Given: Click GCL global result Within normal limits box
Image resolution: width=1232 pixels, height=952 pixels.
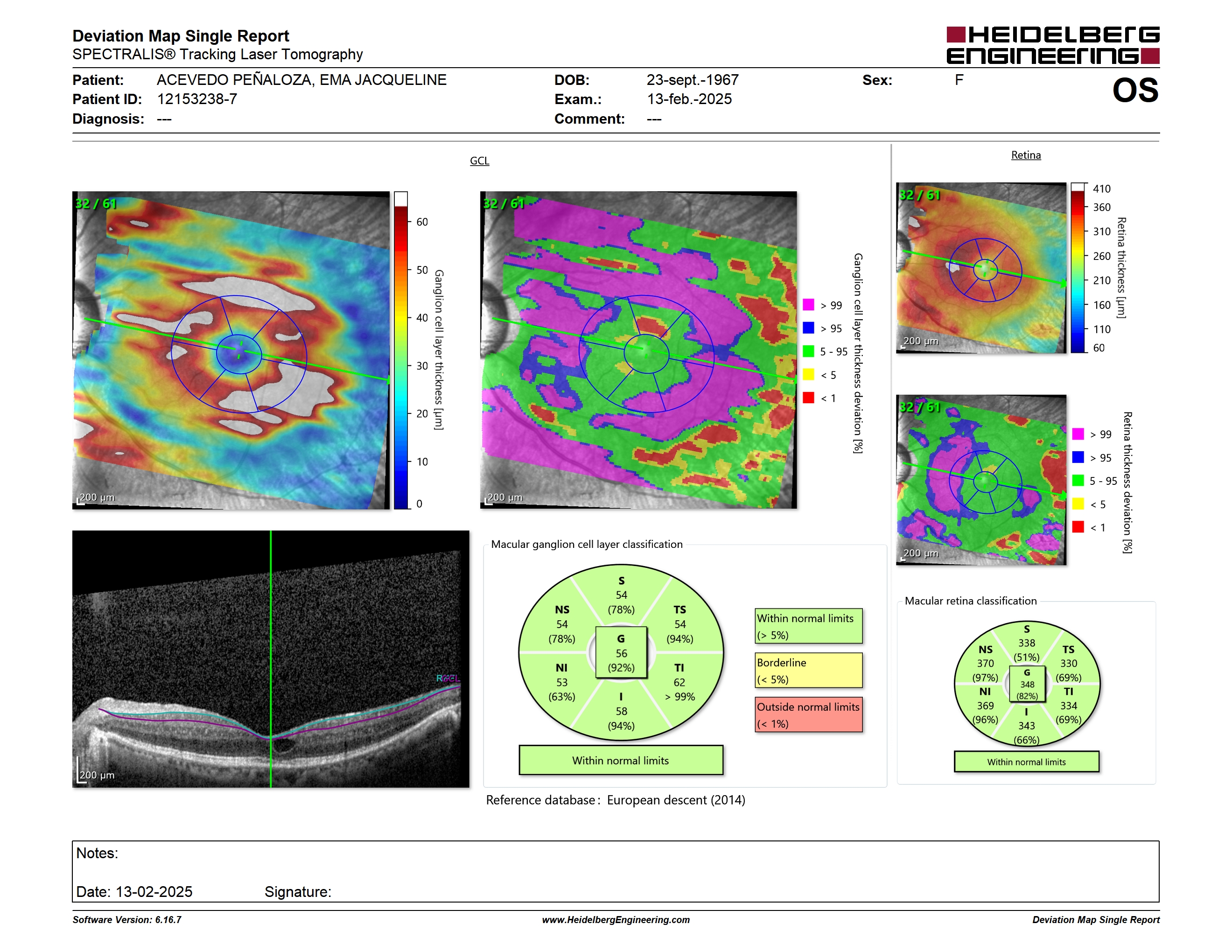Looking at the screenshot, I should point(621,760).
